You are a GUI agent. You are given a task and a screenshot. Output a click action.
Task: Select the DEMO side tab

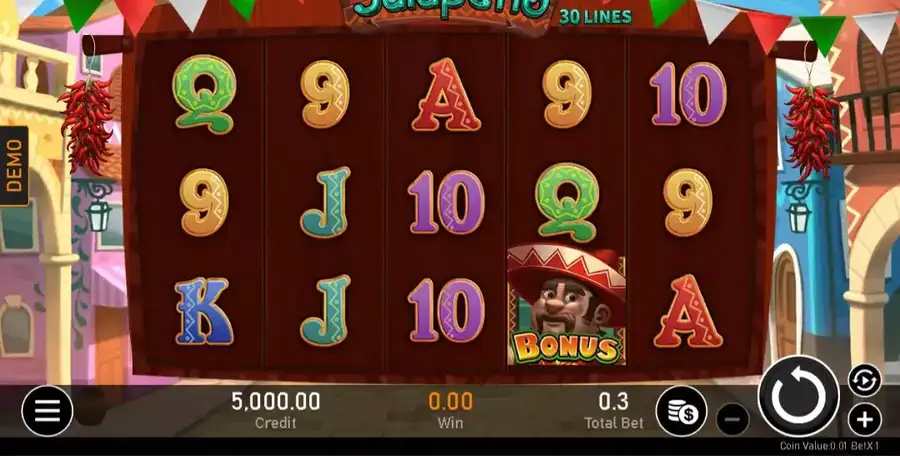point(14,165)
